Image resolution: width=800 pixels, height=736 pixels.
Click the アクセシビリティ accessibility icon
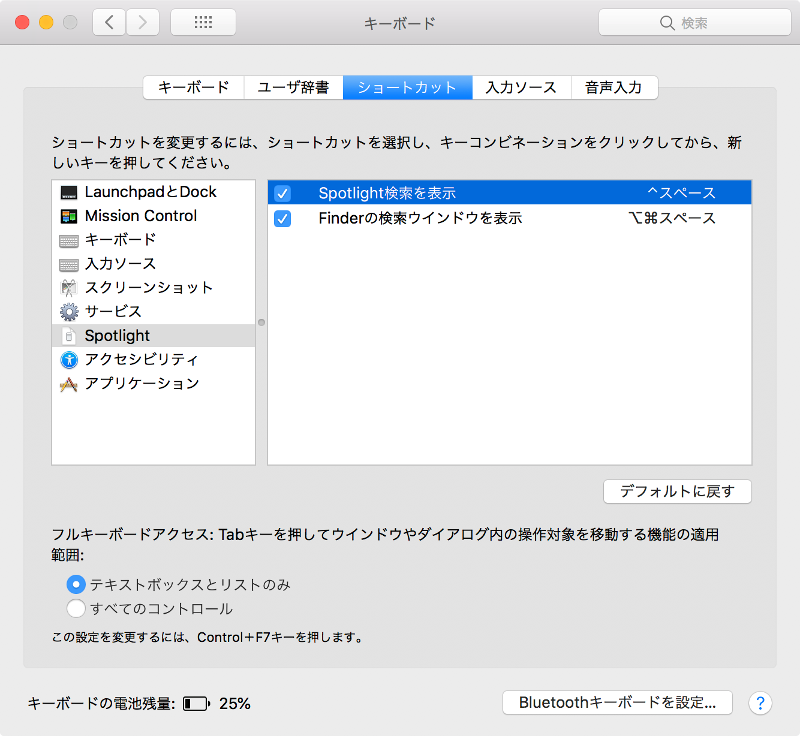click(69, 360)
